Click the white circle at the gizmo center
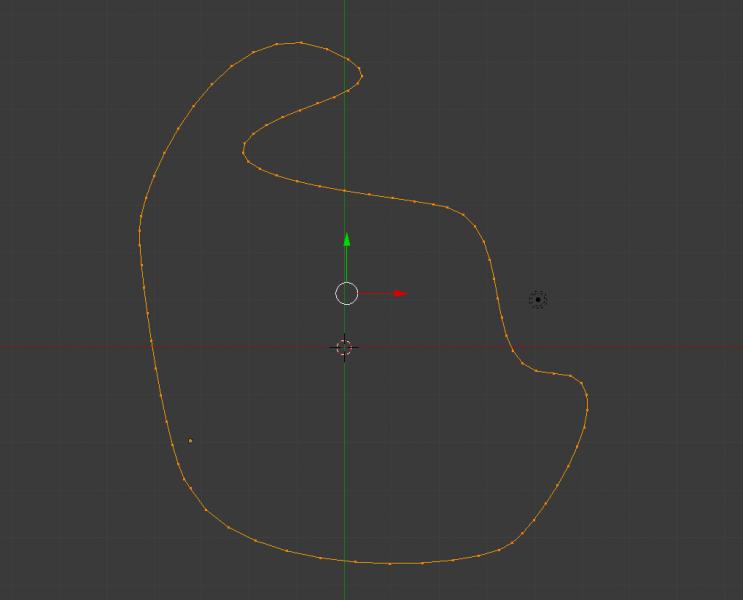This screenshot has width=743, height=600. [x=346, y=293]
